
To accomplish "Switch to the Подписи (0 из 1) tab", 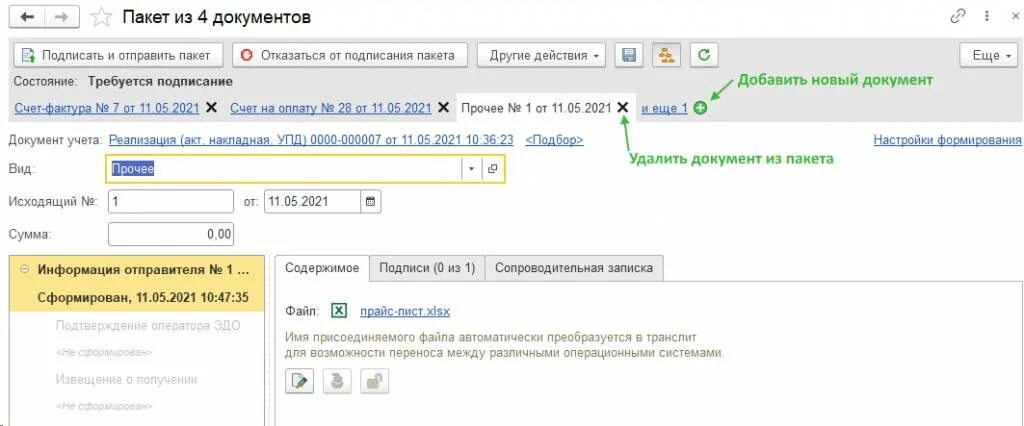I will [427, 268].
